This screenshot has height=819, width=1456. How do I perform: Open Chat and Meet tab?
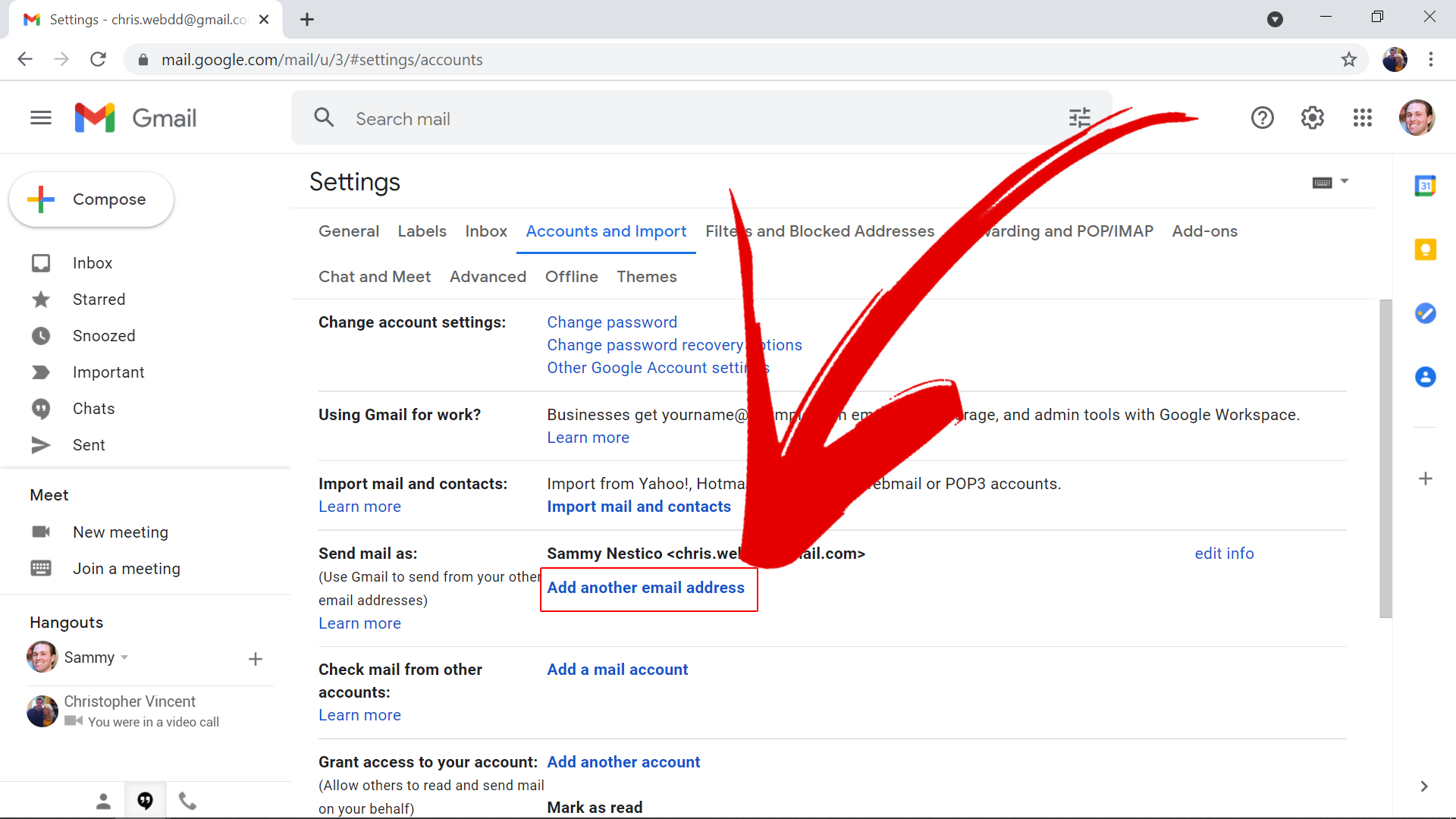(x=375, y=277)
